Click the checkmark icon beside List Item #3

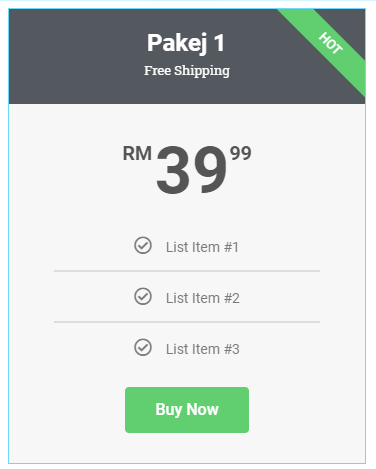tap(143, 347)
